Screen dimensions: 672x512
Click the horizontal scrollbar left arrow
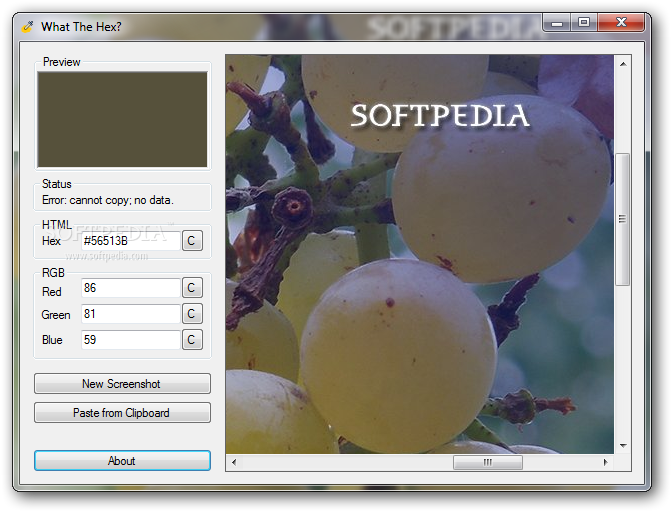point(234,462)
